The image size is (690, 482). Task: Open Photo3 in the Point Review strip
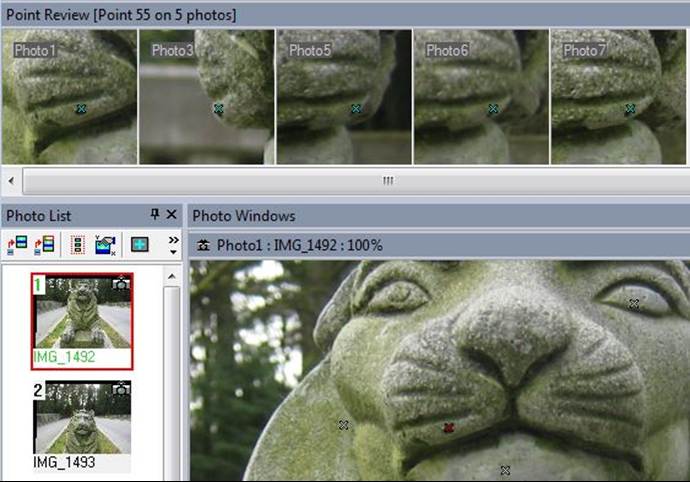point(206,97)
